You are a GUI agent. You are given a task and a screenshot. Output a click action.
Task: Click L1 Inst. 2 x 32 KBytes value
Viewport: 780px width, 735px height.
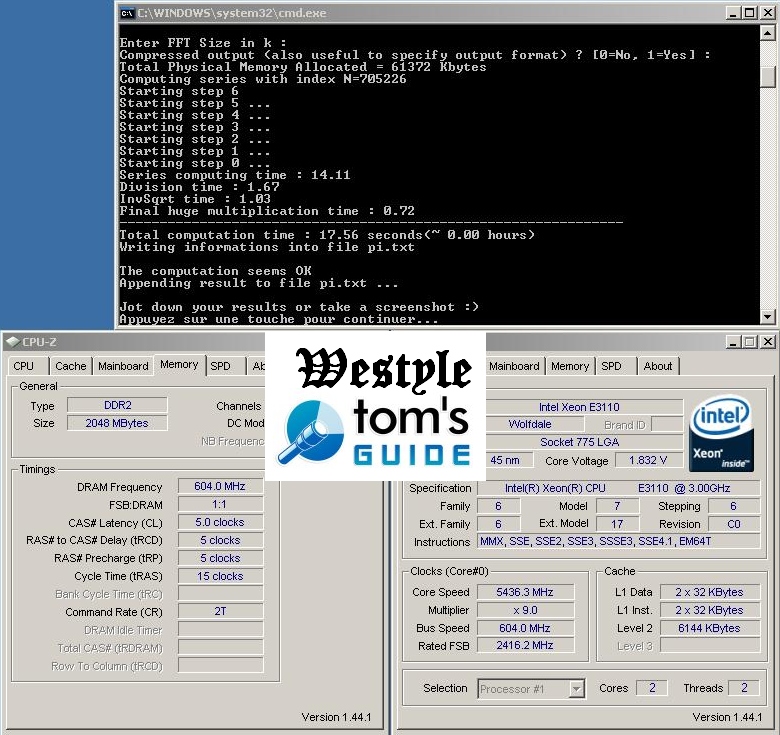point(710,610)
